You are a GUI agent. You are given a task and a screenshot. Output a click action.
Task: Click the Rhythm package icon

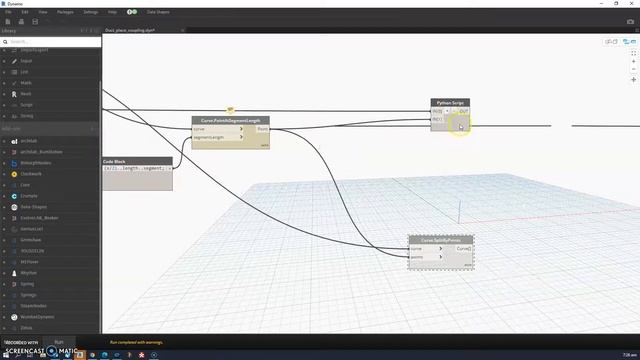(x=14, y=273)
